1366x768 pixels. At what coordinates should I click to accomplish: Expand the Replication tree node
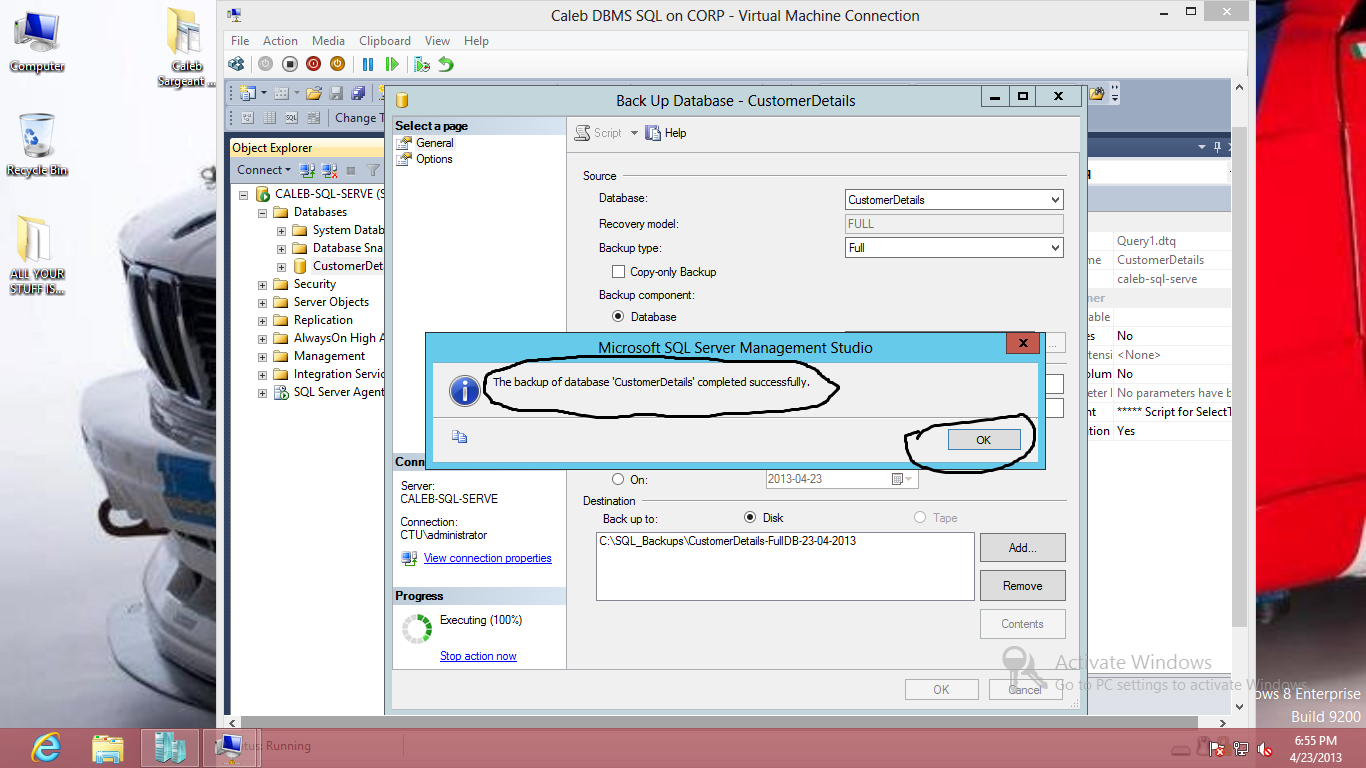point(263,321)
